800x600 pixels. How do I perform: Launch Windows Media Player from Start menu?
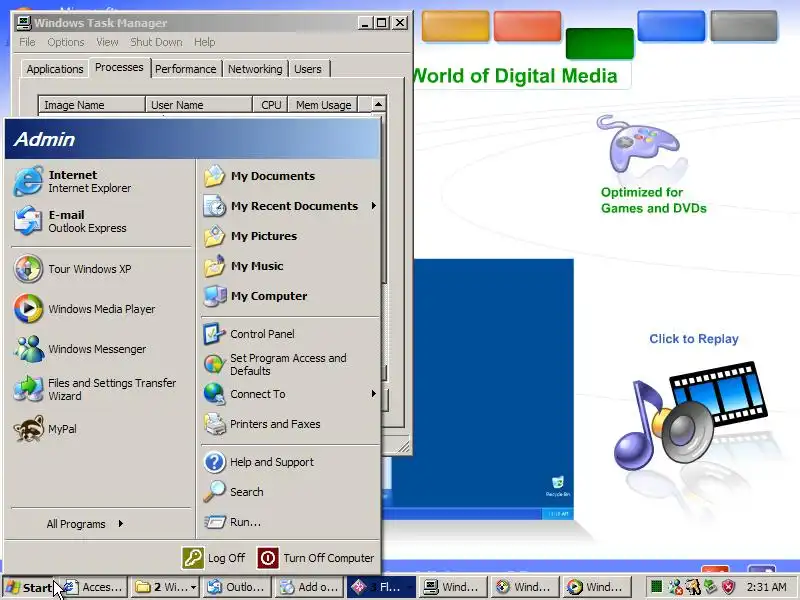[101, 309]
